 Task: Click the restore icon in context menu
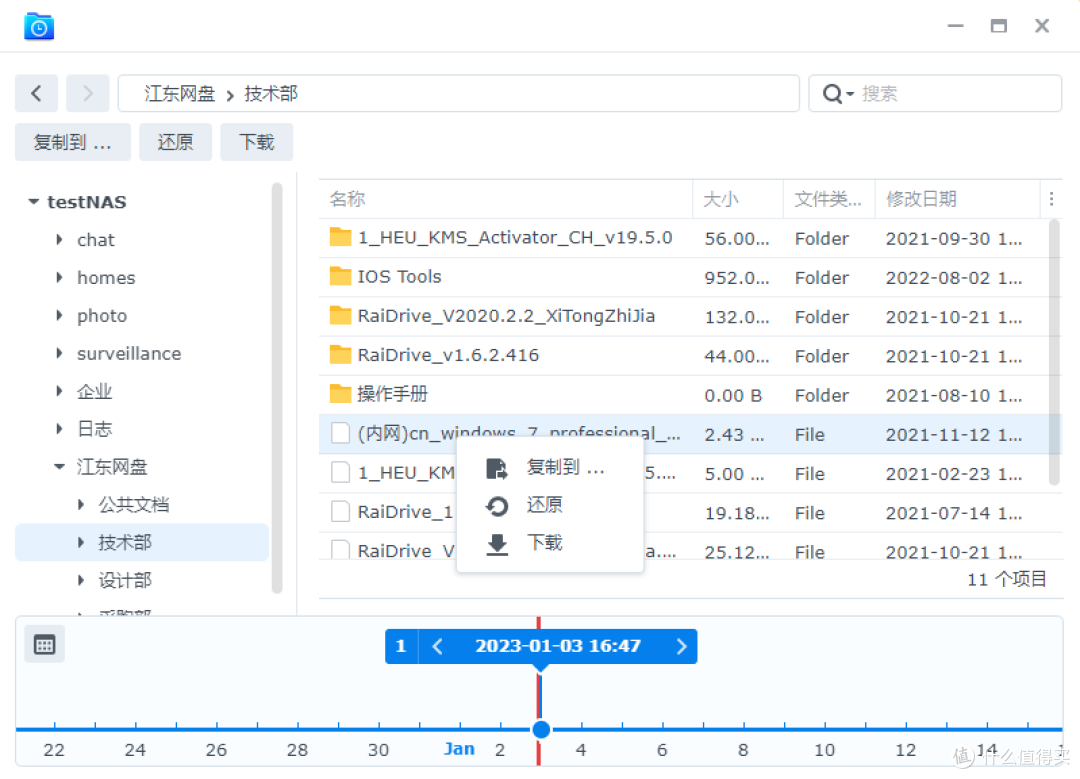point(497,506)
